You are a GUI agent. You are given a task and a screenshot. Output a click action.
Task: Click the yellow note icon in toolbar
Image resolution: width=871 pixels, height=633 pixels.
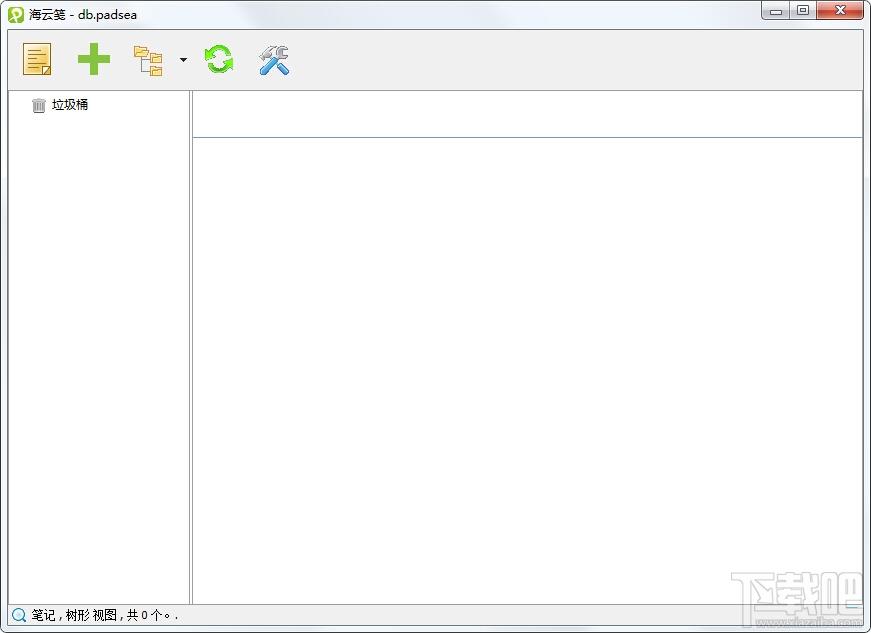37,59
